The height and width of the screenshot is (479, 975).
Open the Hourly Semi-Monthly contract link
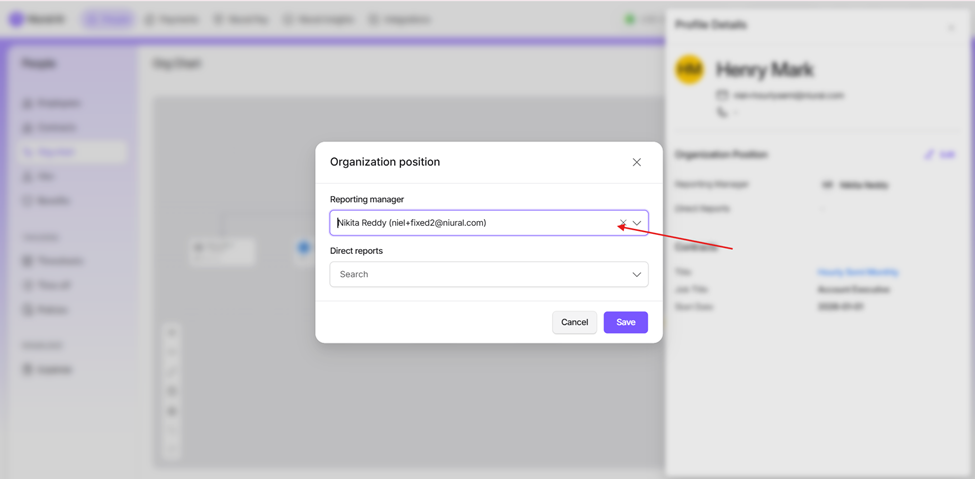tap(857, 272)
